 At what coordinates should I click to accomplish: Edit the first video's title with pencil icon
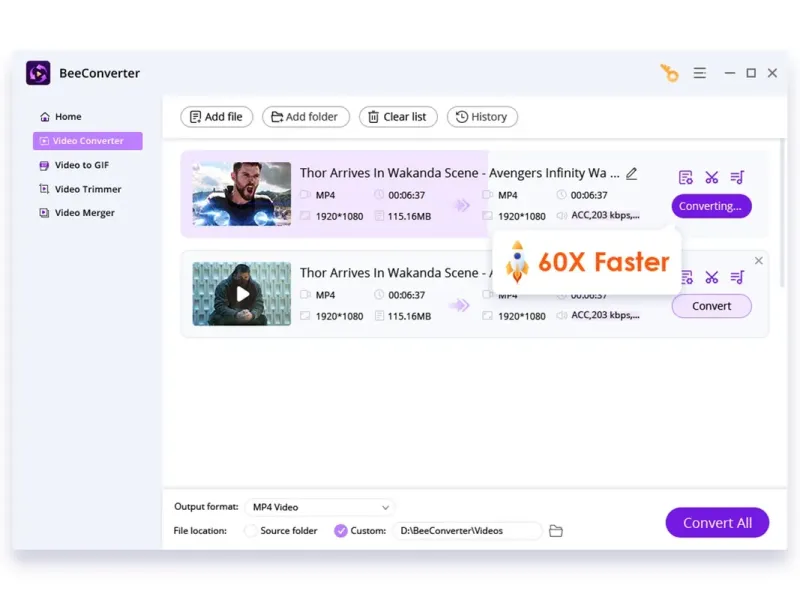click(632, 173)
